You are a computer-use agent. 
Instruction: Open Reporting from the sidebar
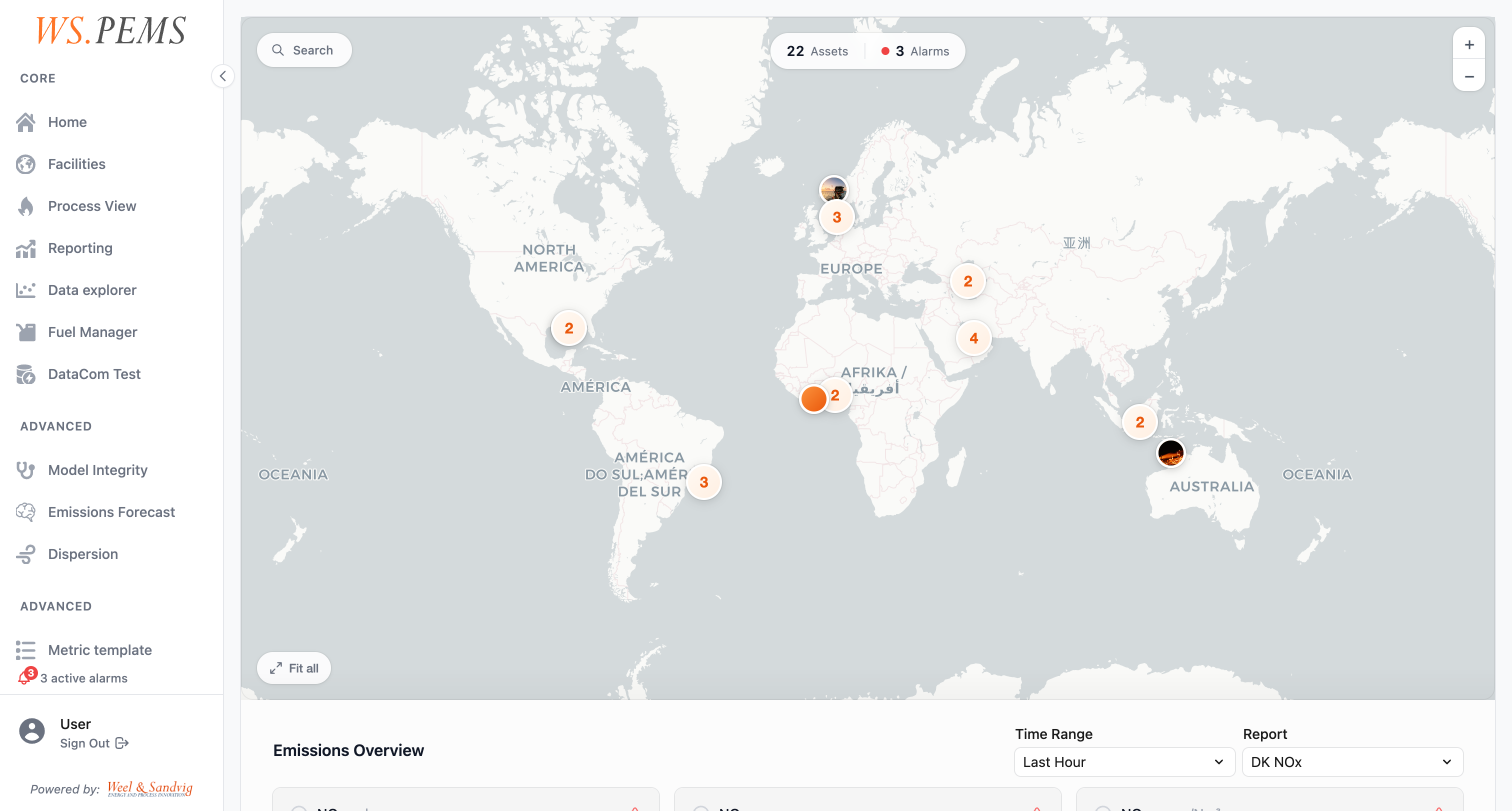80,248
